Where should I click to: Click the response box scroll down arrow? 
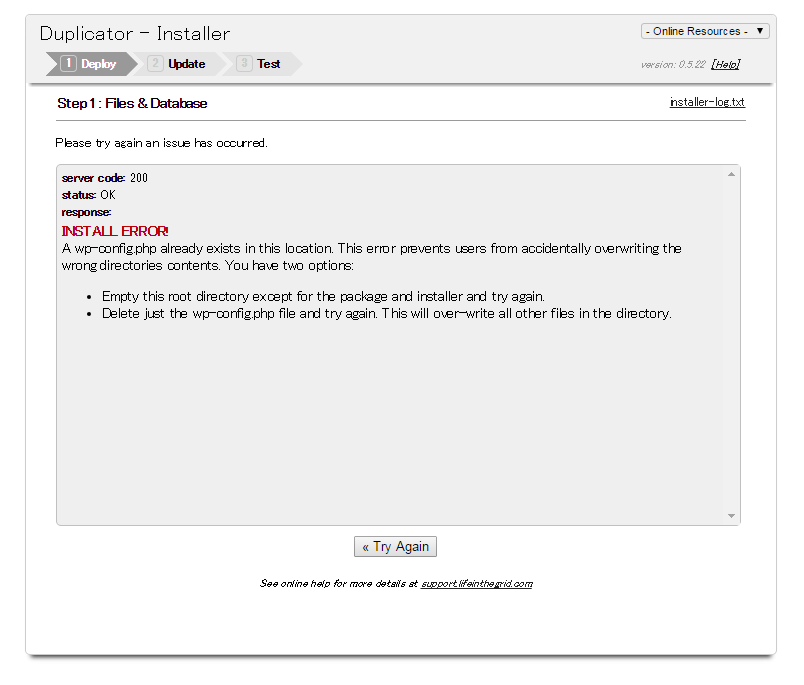click(731, 516)
